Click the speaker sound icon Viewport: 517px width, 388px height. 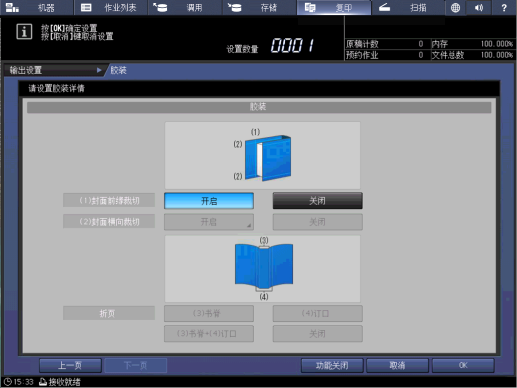coord(479,7)
